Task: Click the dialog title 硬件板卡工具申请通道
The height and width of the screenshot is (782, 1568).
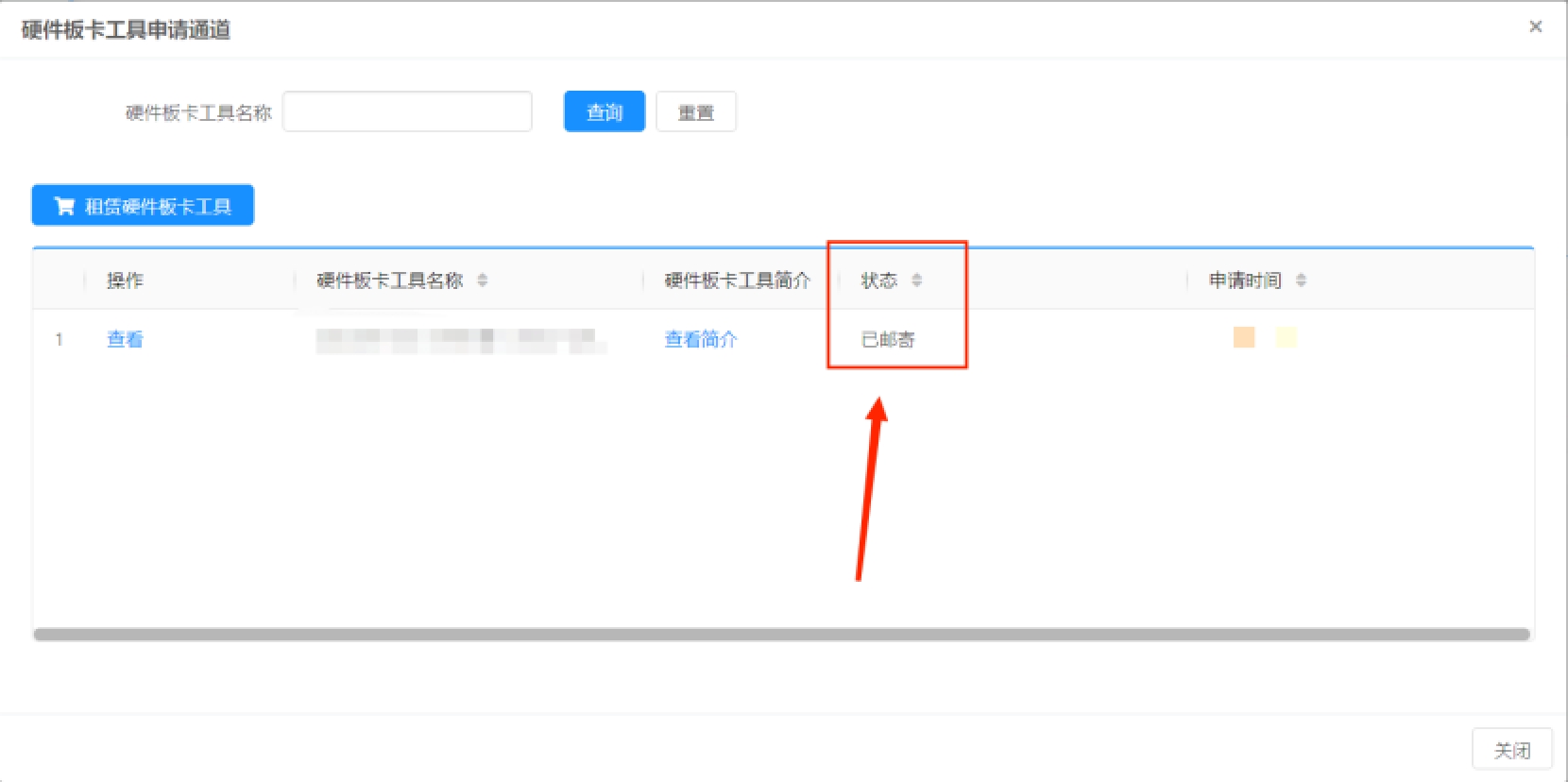Action: pyautogui.click(x=126, y=30)
